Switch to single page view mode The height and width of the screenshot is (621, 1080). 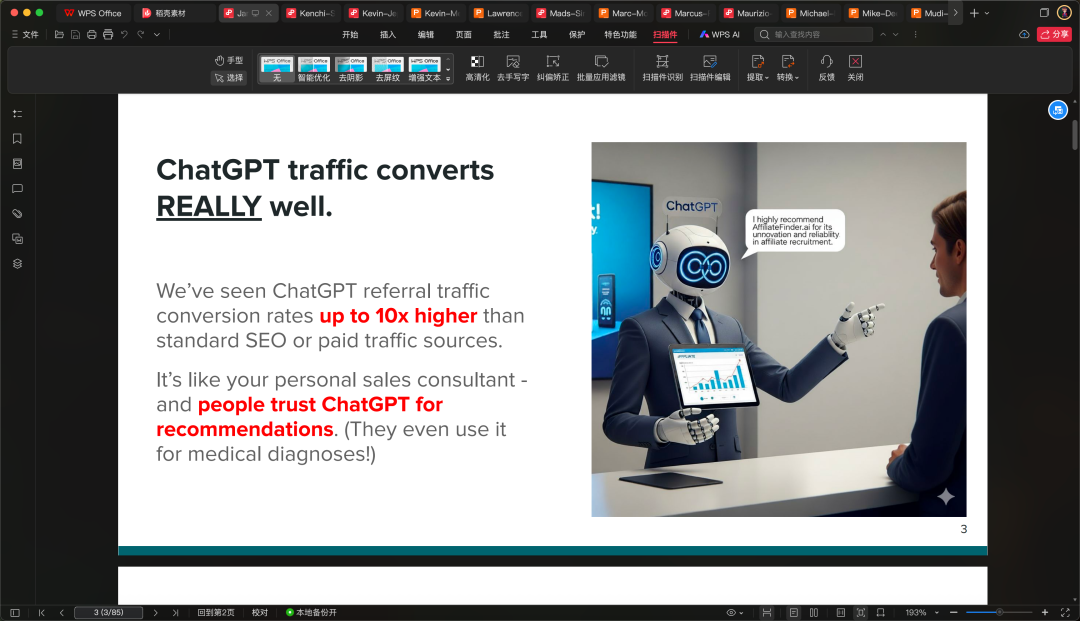[793, 612]
